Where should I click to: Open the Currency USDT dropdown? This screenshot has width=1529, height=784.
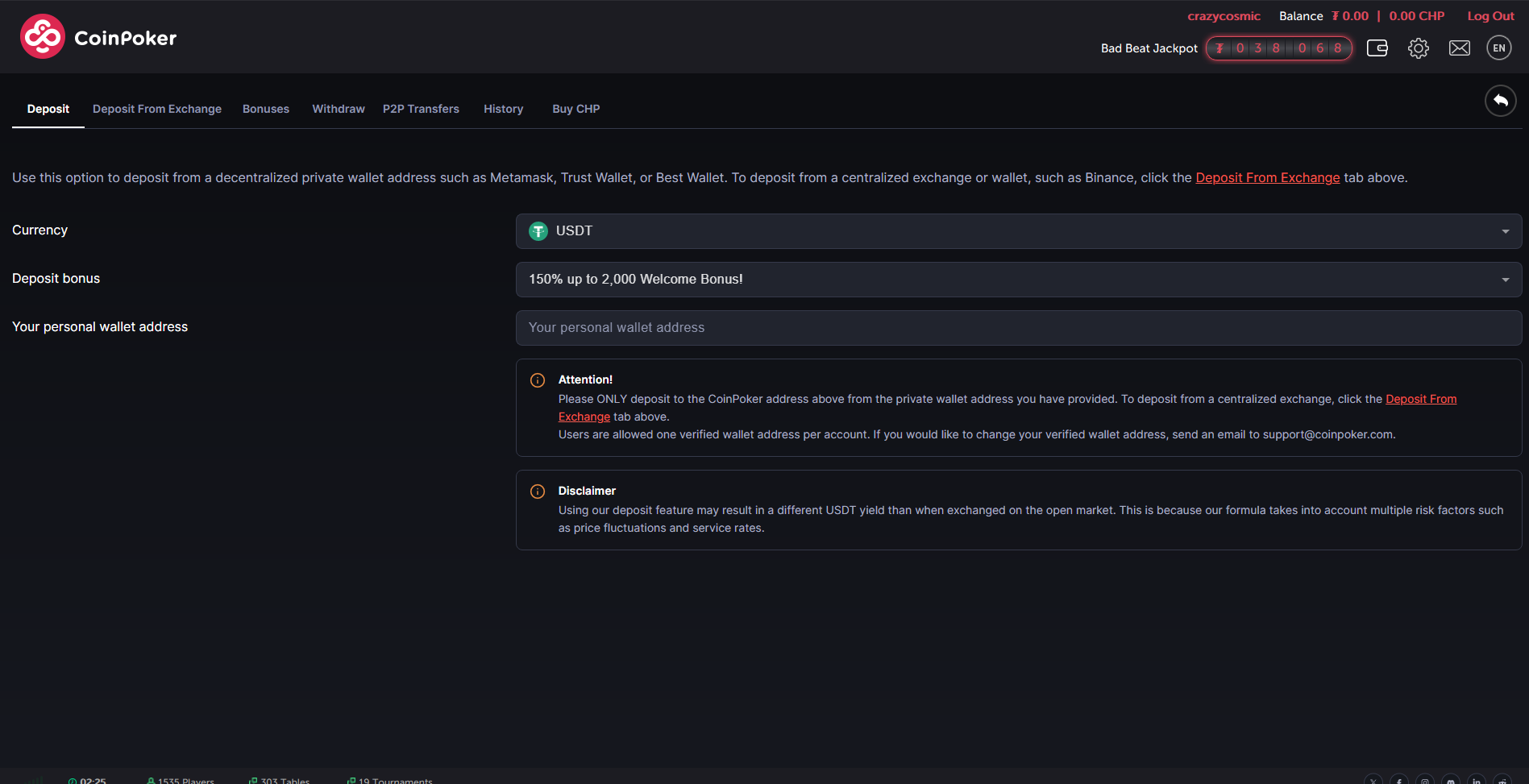pos(1019,231)
